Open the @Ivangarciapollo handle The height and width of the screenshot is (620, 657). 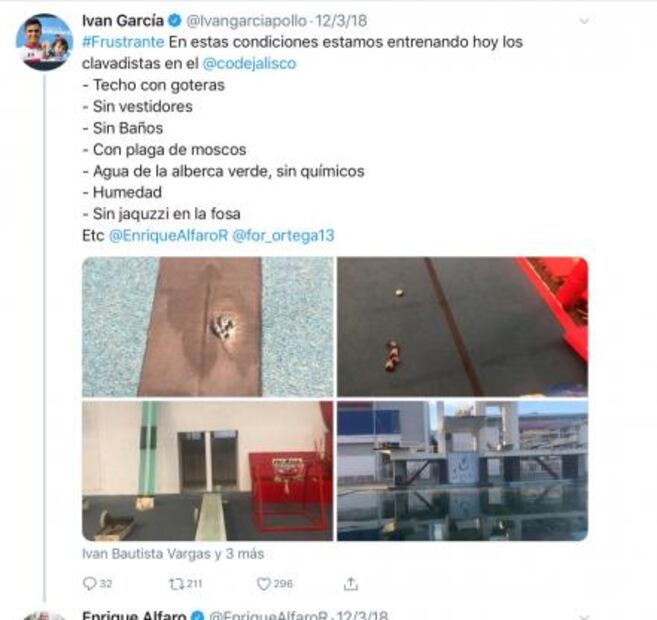(x=246, y=21)
